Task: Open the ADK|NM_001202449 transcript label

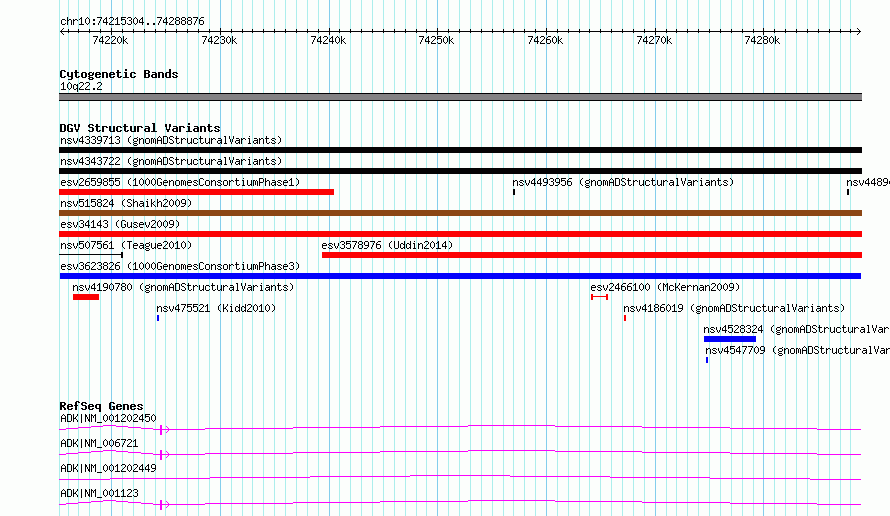Action: 108,468
